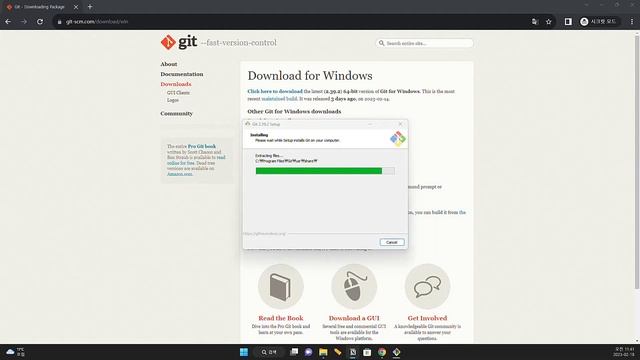Open the yellow tag app in taskbar
Screen dimensions: 640x360
tap(338, 352)
